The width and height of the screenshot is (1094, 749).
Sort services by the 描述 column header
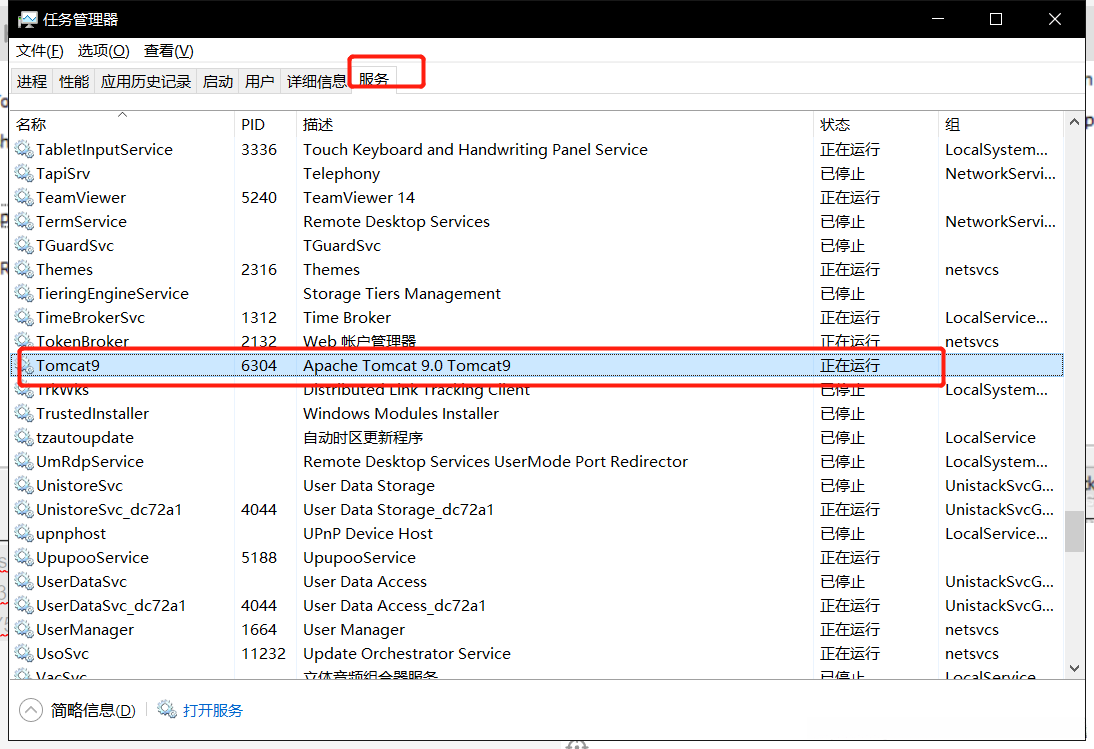[555, 124]
